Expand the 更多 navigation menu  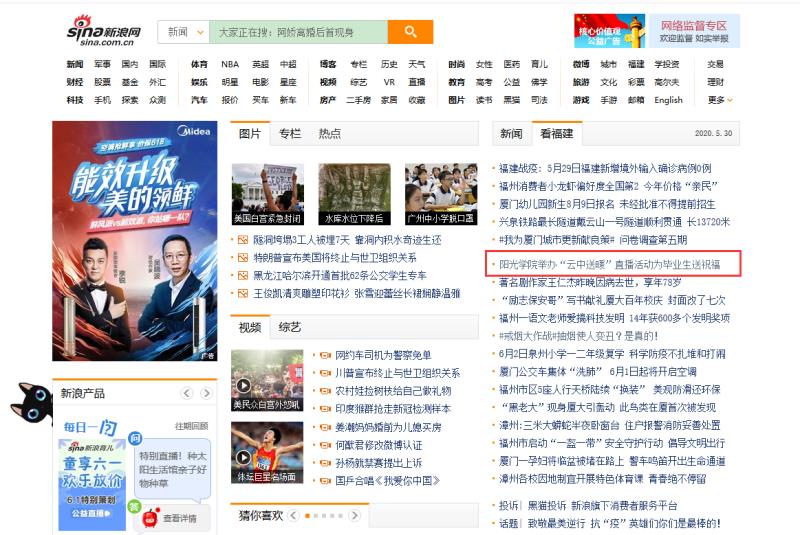pos(719,100)
